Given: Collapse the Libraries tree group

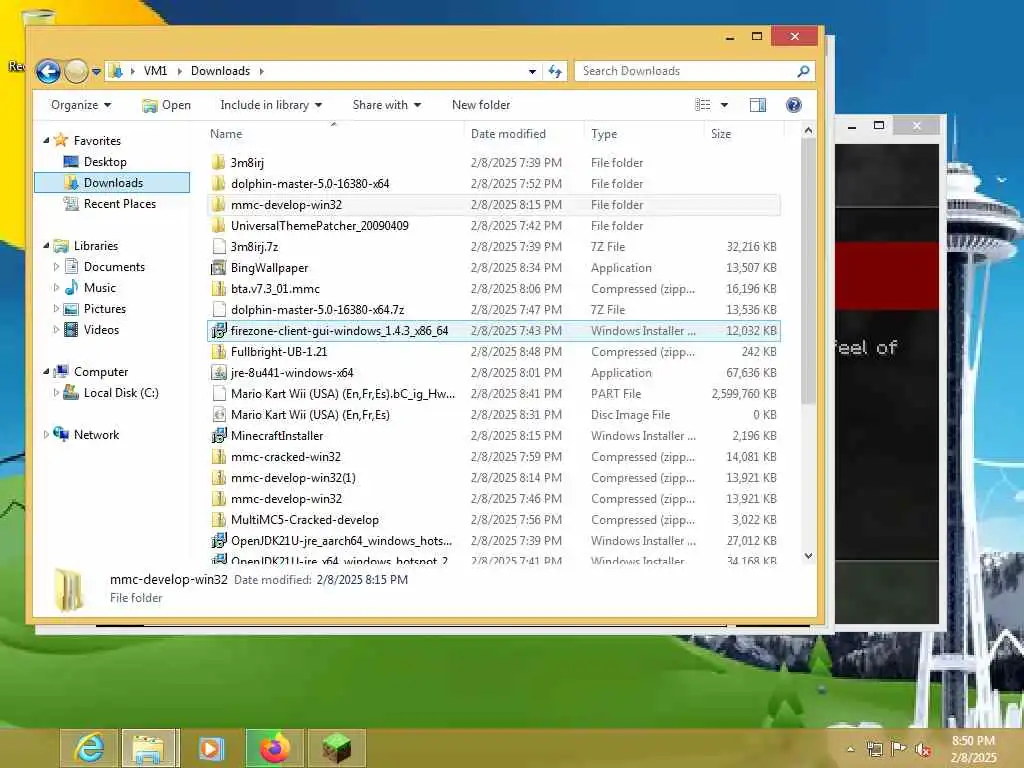Looking at the screenshot, I should pyautogui.click(x=46, y=246).
